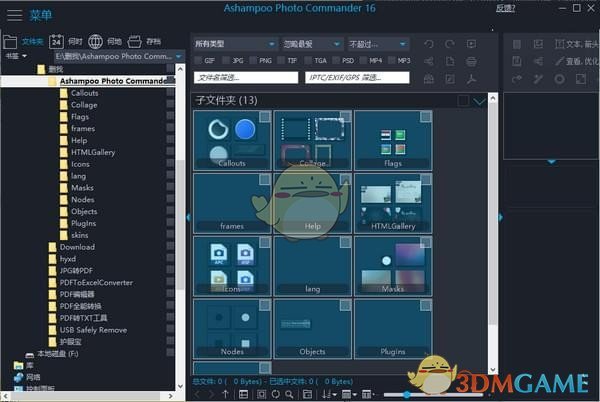
Task: Enable the MP4 format filter checkbox
Action: 364,60
